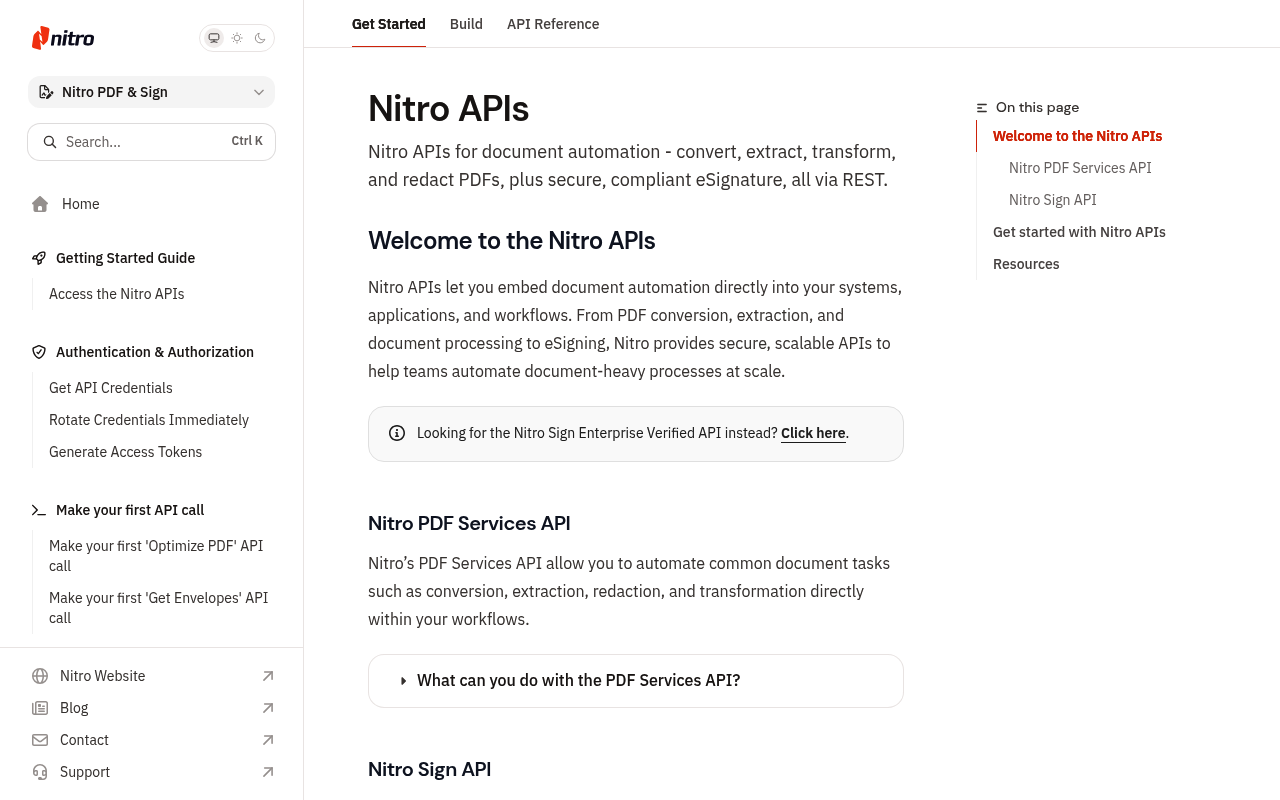Jump to Resources section
This screenshot has height=800, width=1280.
(1026, 264)
